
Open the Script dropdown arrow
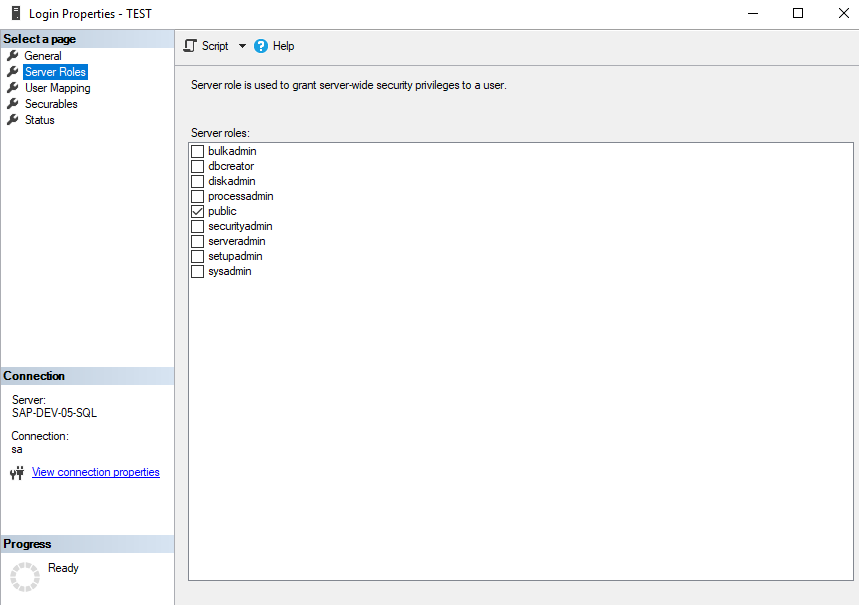pos(242,46)
